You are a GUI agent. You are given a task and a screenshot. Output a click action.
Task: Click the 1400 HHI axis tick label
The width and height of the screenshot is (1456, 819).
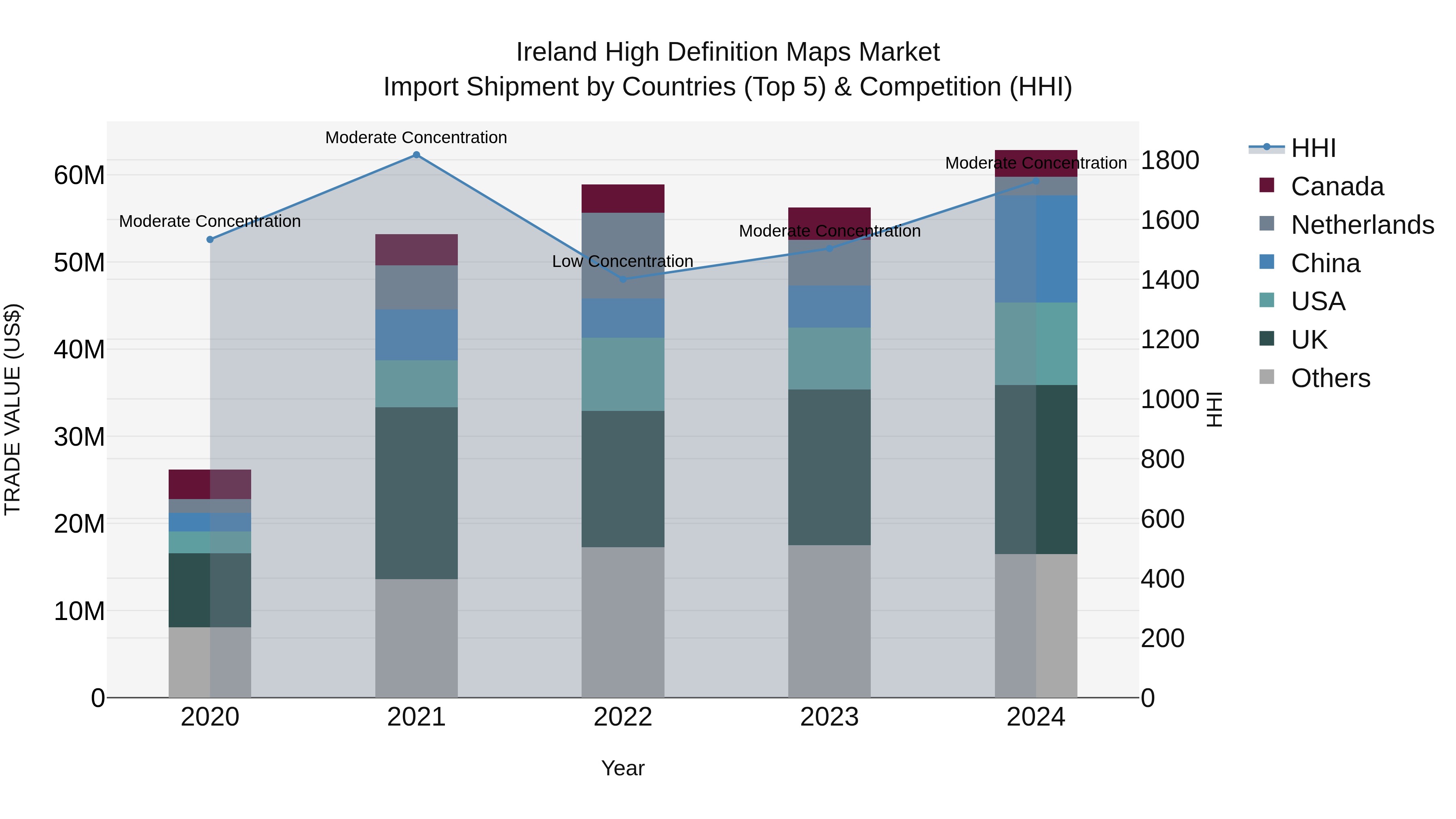[x=1170, y=280]
